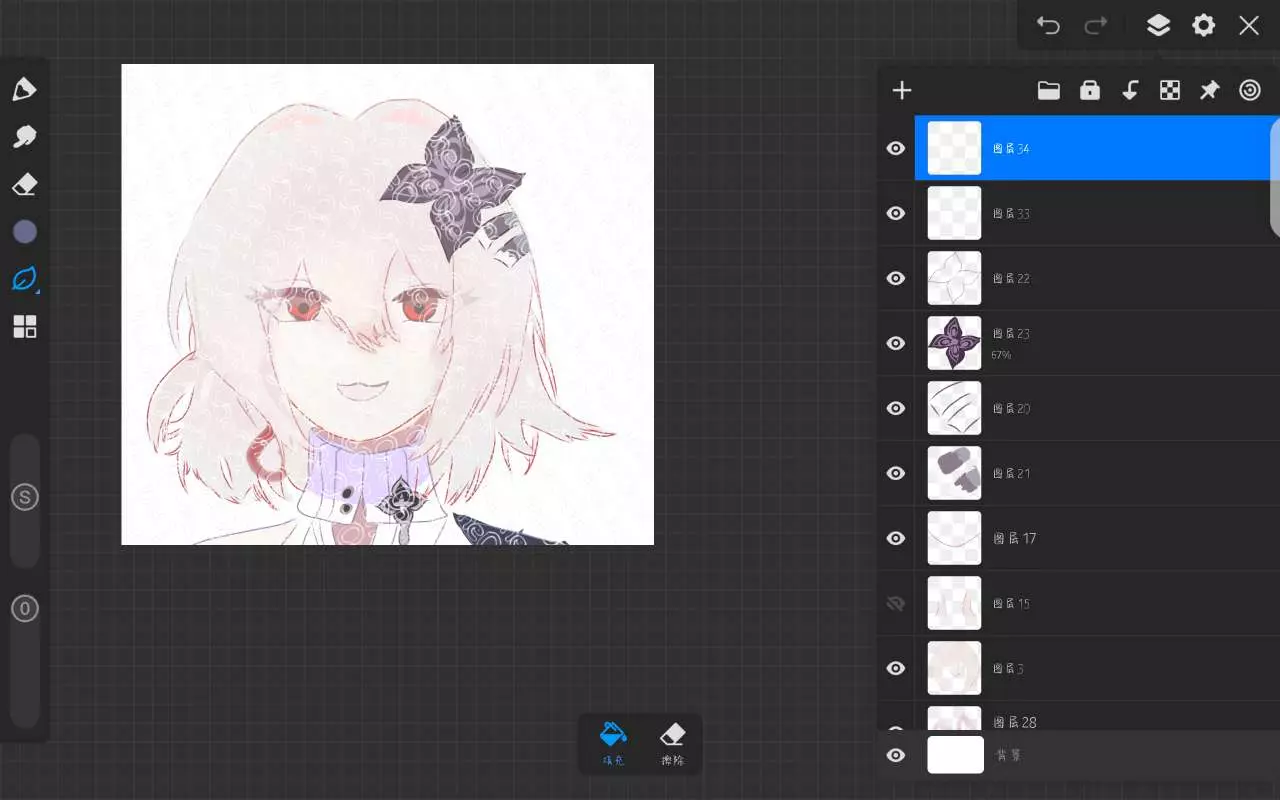This screenshot has height=800, width=1280.
Task: Select the smudge blend tool
Action: pos(24,137)
